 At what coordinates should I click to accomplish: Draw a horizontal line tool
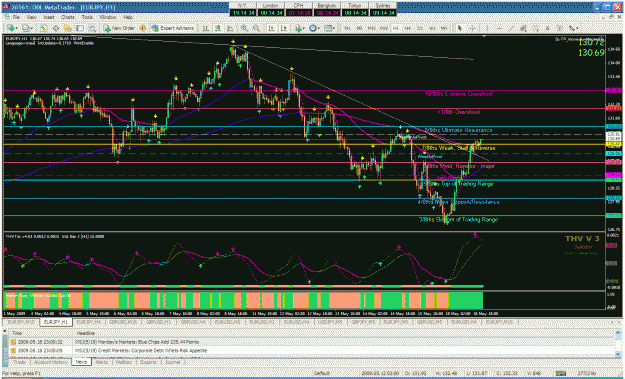tap(499, 28)
